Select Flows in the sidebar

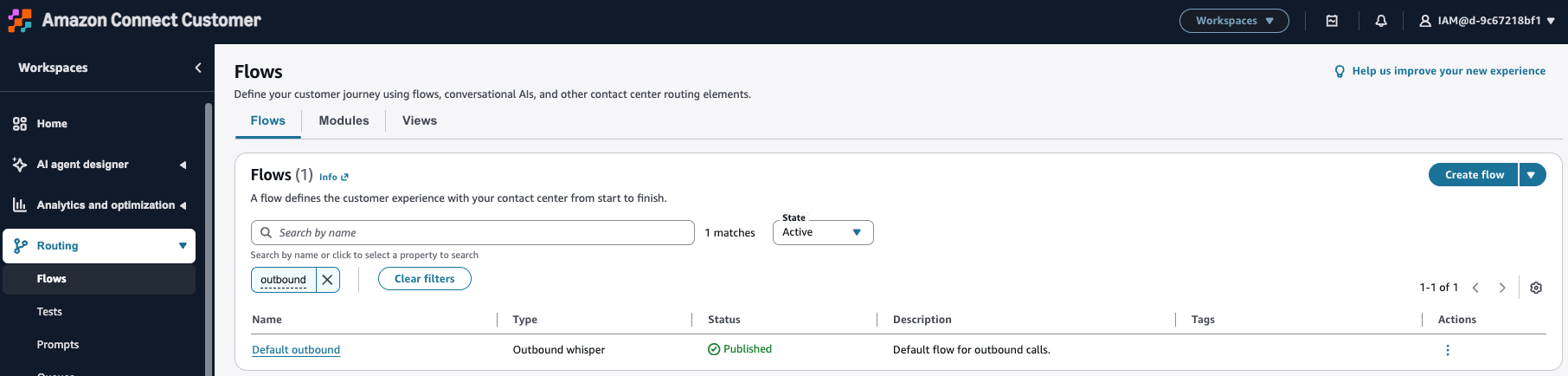click(99, 279)
